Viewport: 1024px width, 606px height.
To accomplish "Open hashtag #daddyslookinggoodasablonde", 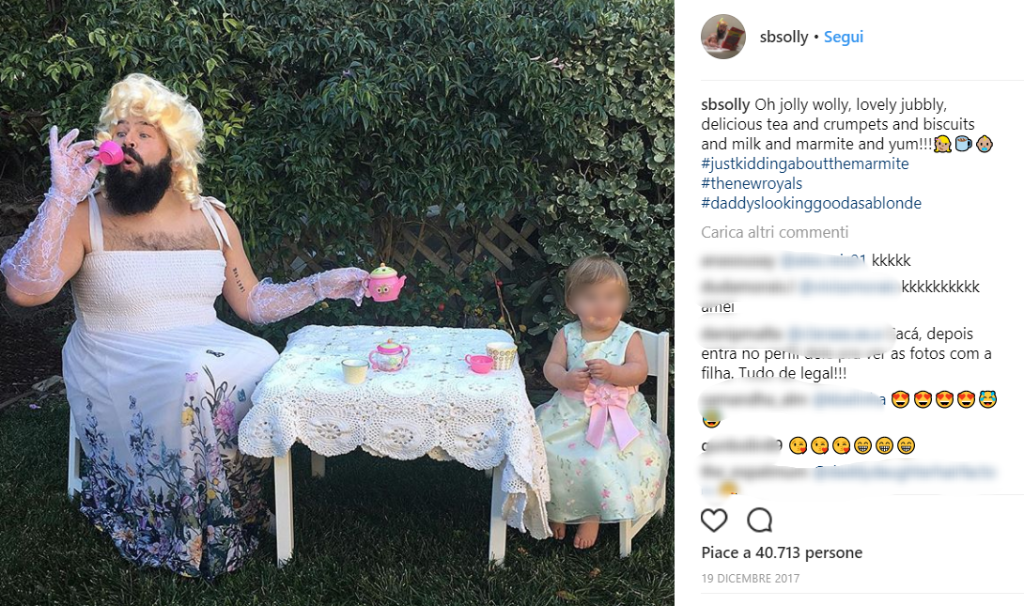I will click(x=811, y=203).
